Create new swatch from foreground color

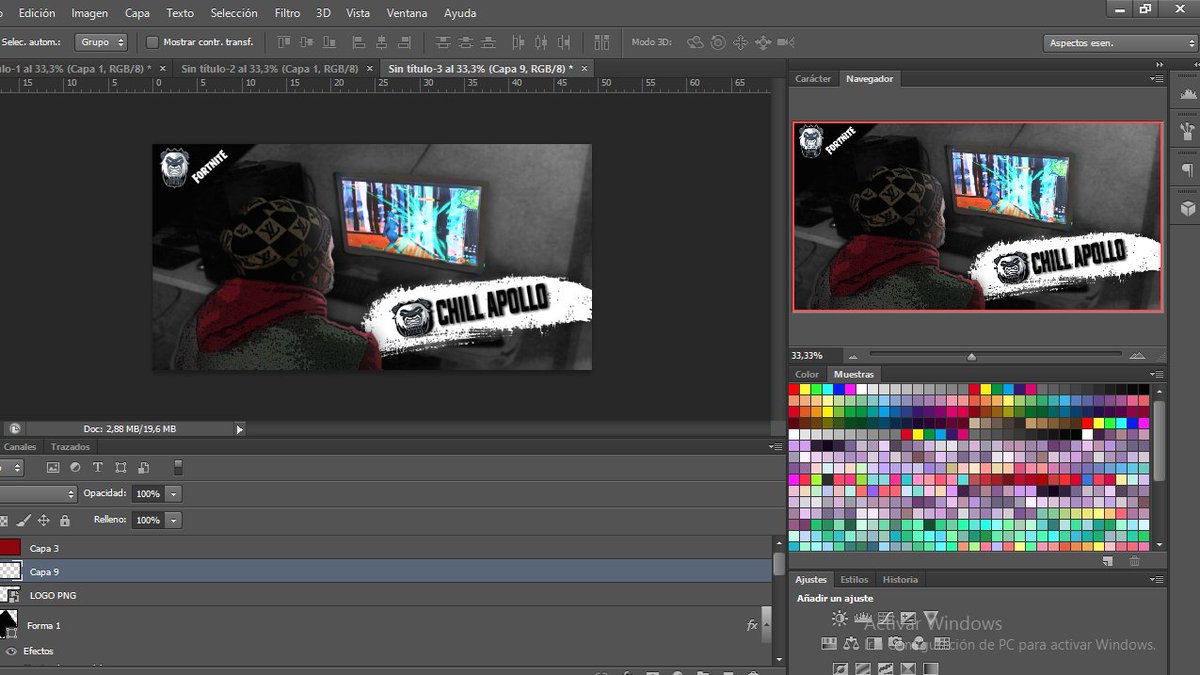point(1107,561)
